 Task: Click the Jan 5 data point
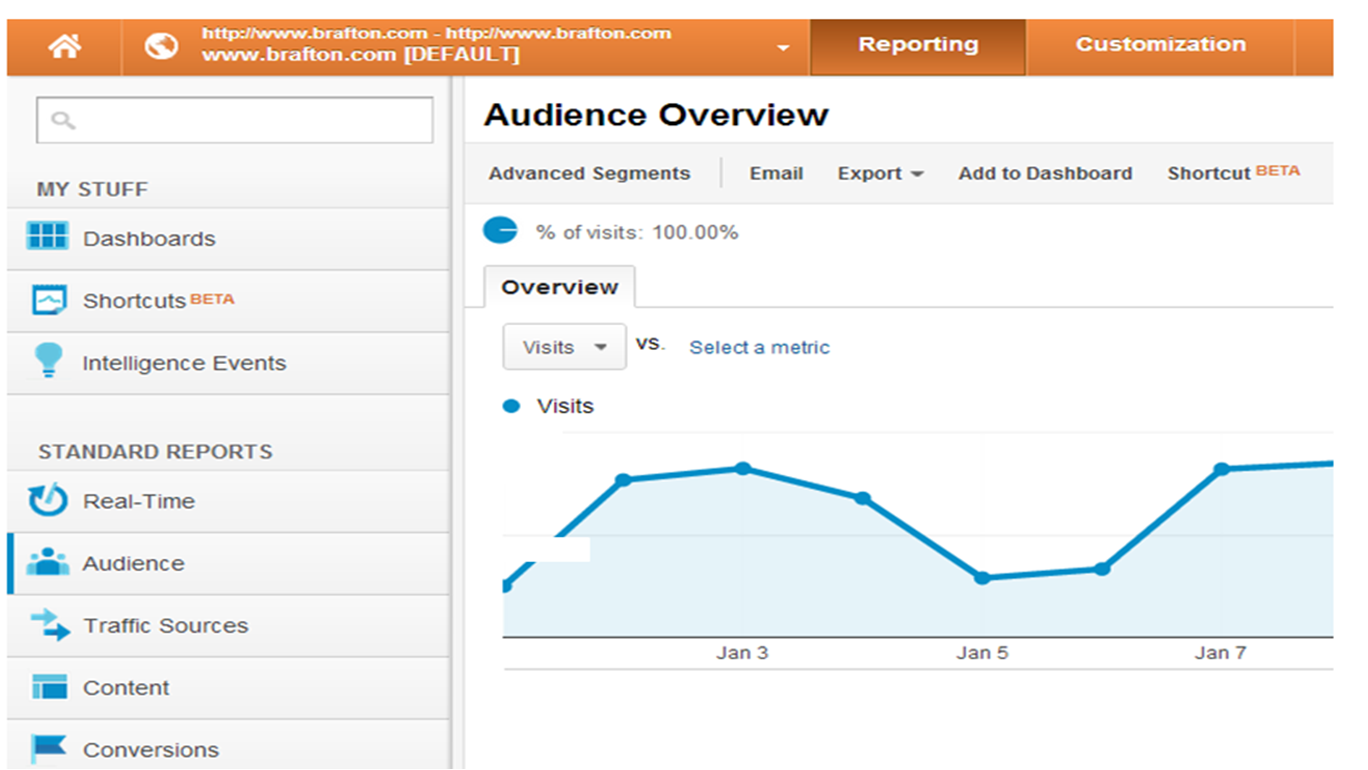(982, 578)
